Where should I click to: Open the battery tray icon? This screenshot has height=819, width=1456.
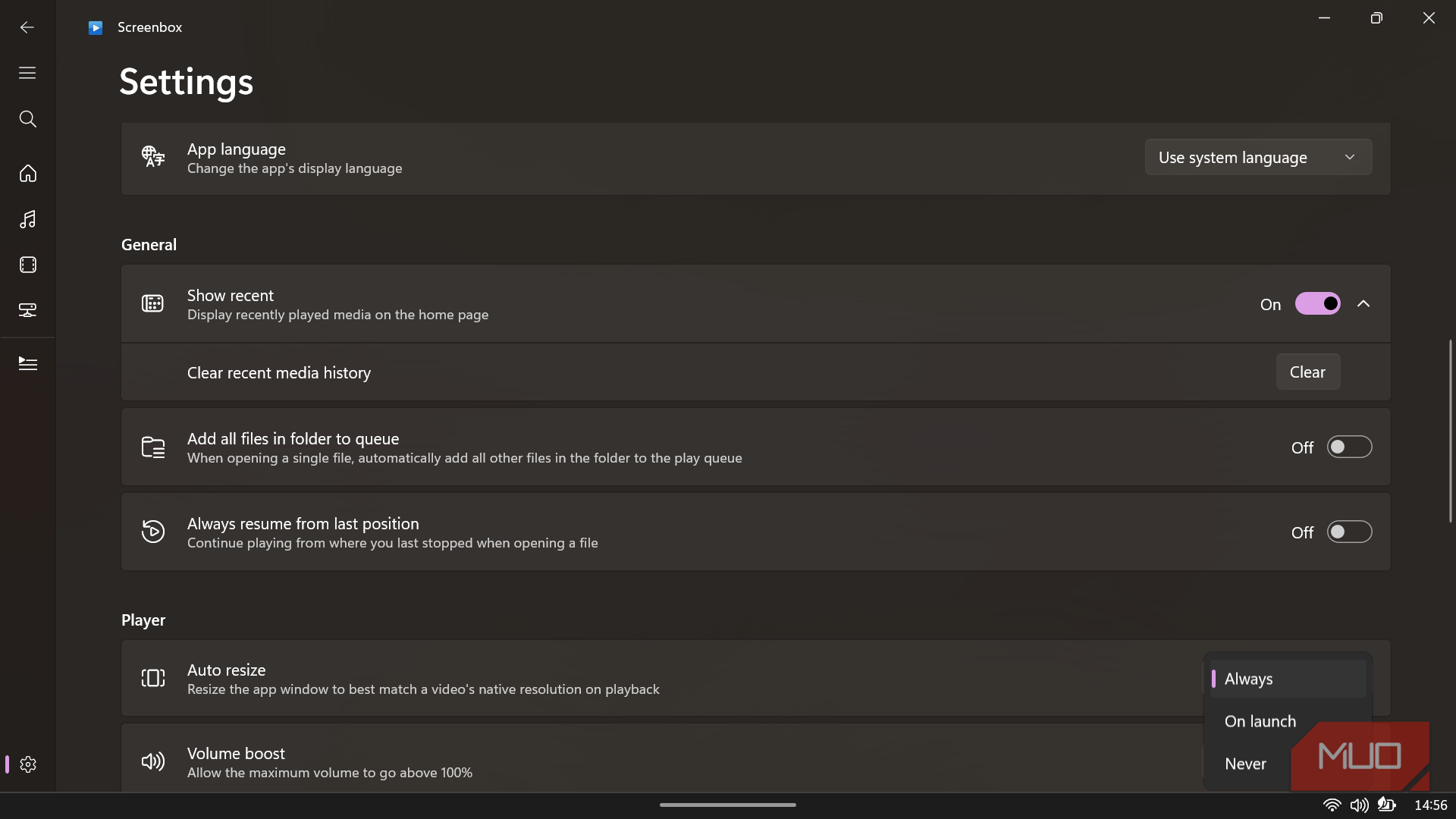tap(1386, 805)
